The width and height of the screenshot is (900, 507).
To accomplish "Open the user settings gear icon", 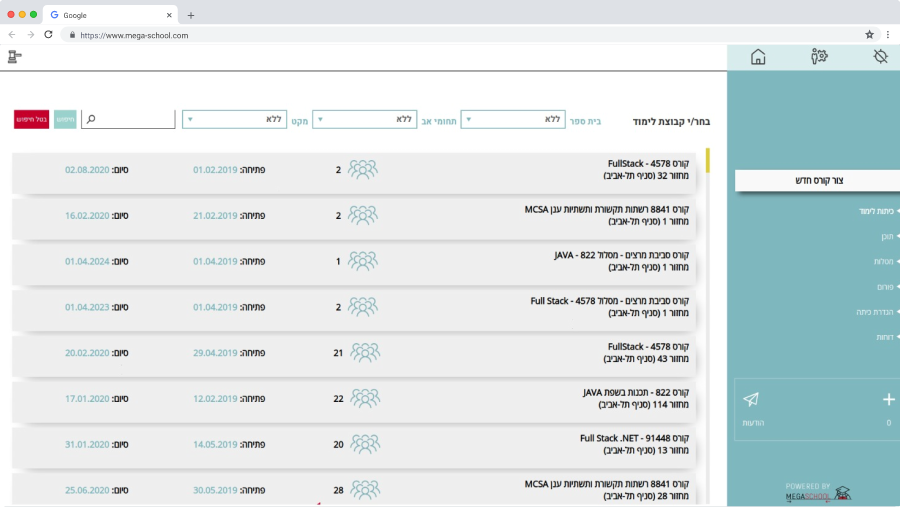I will point(819,56).
